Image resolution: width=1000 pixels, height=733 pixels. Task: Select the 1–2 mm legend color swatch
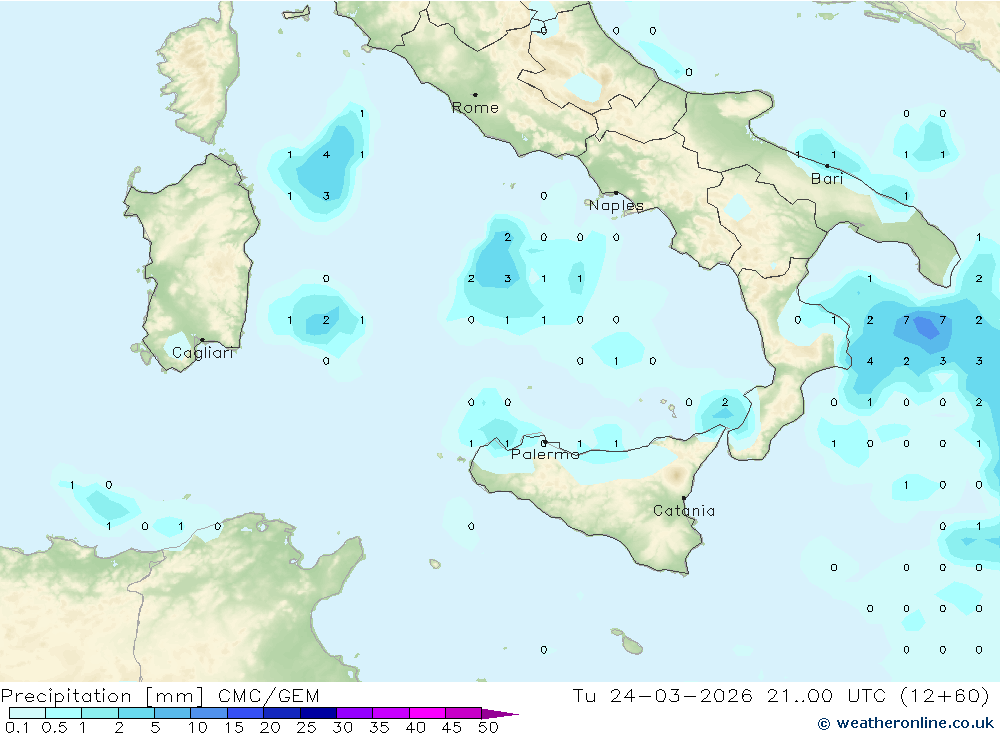click(x=100, y=713)
